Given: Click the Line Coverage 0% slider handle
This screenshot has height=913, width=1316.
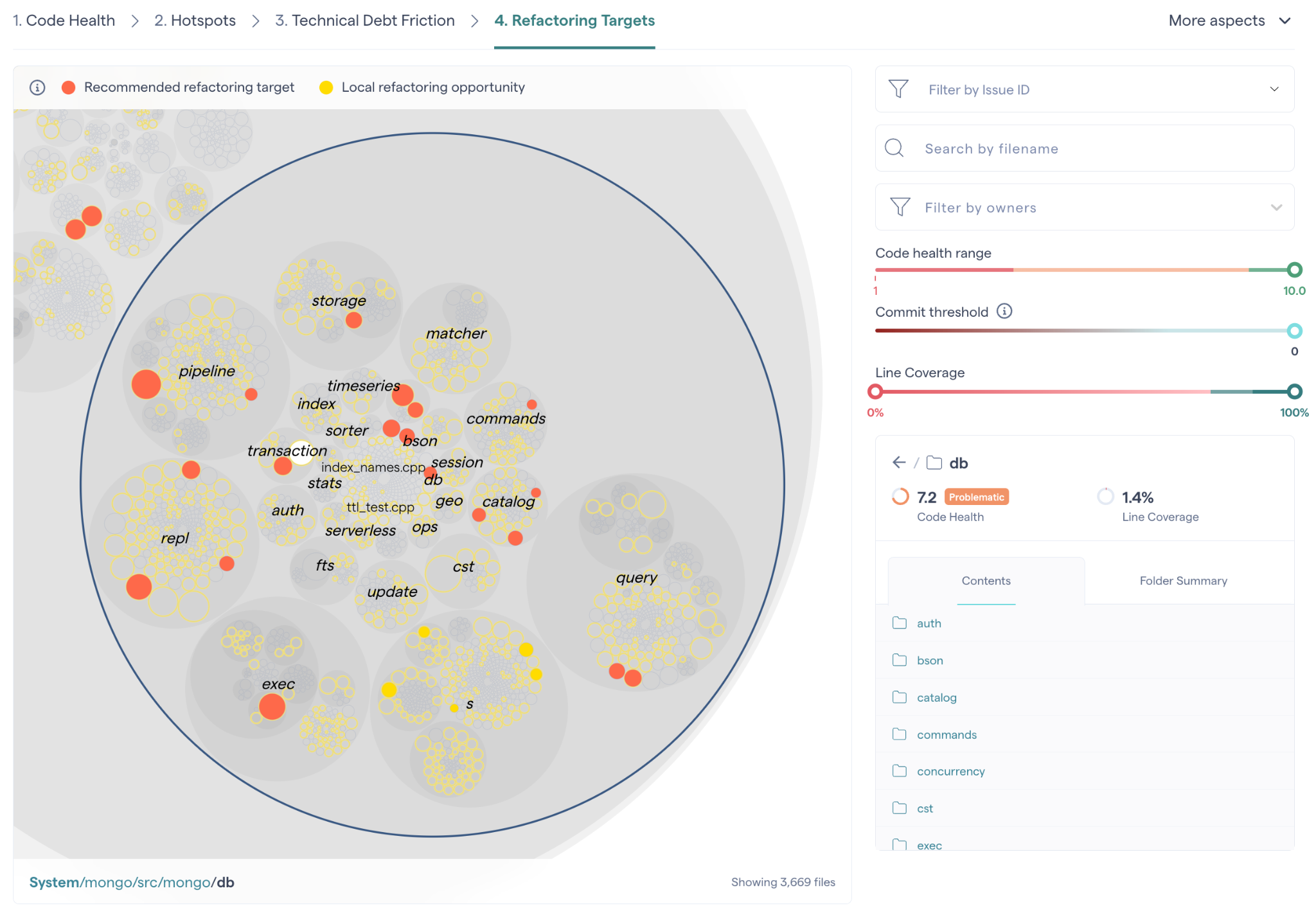Looking at the screenshot, I should [x=875, y=391].
